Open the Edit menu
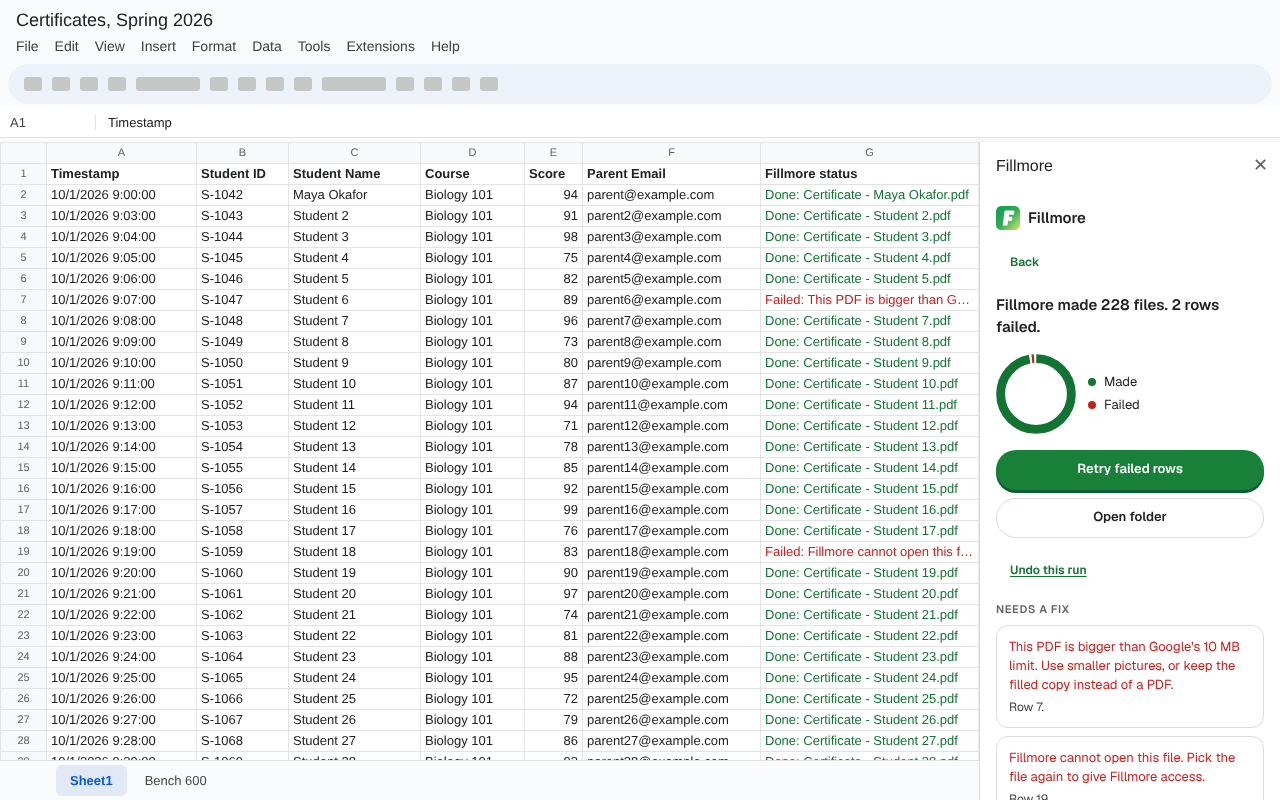The width and height of the screenshot is (1280, 800). 67,46
